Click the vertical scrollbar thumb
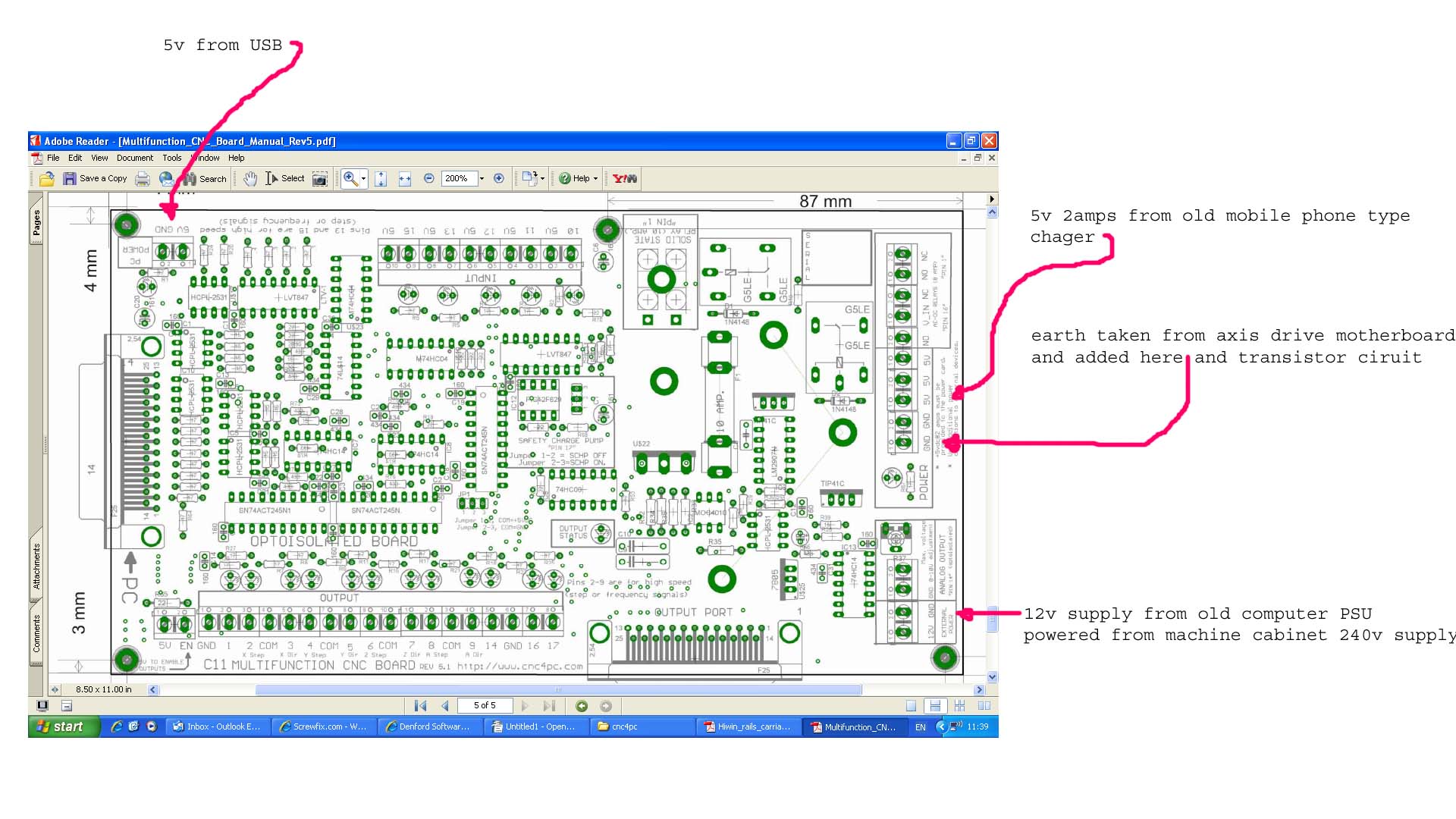The width and height of the screenshot is (1456, 819). pyautogui.click(x=992, y=620)
